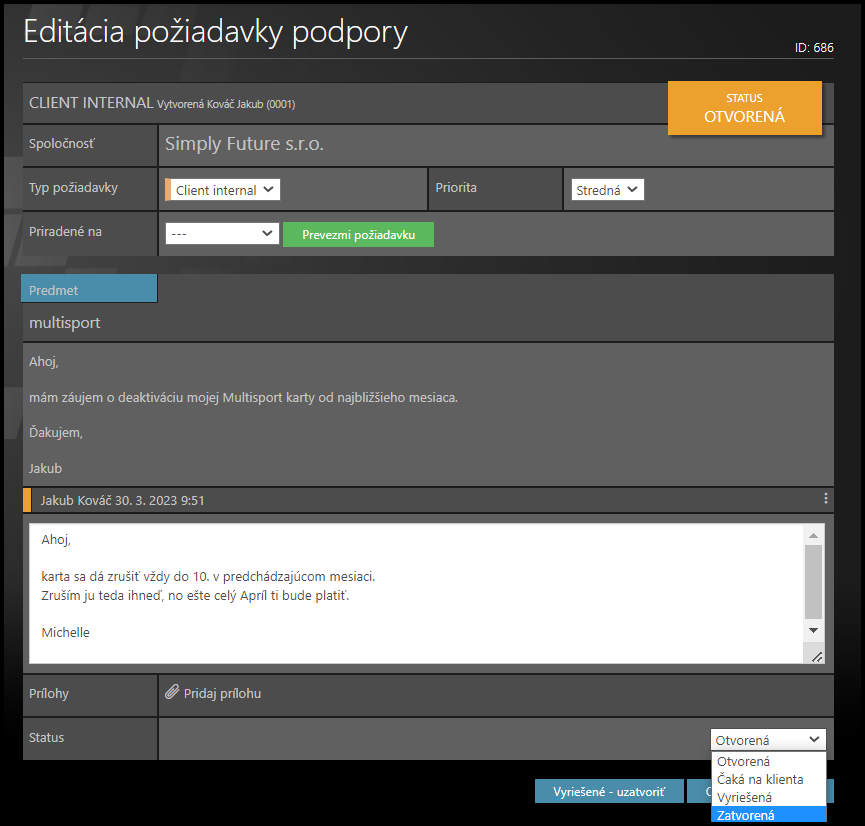Image resolution: width=865 pixels, height=826 pixels.
Task: Select the highlighted Zatvorená option
Action: [x=746, y=815]
